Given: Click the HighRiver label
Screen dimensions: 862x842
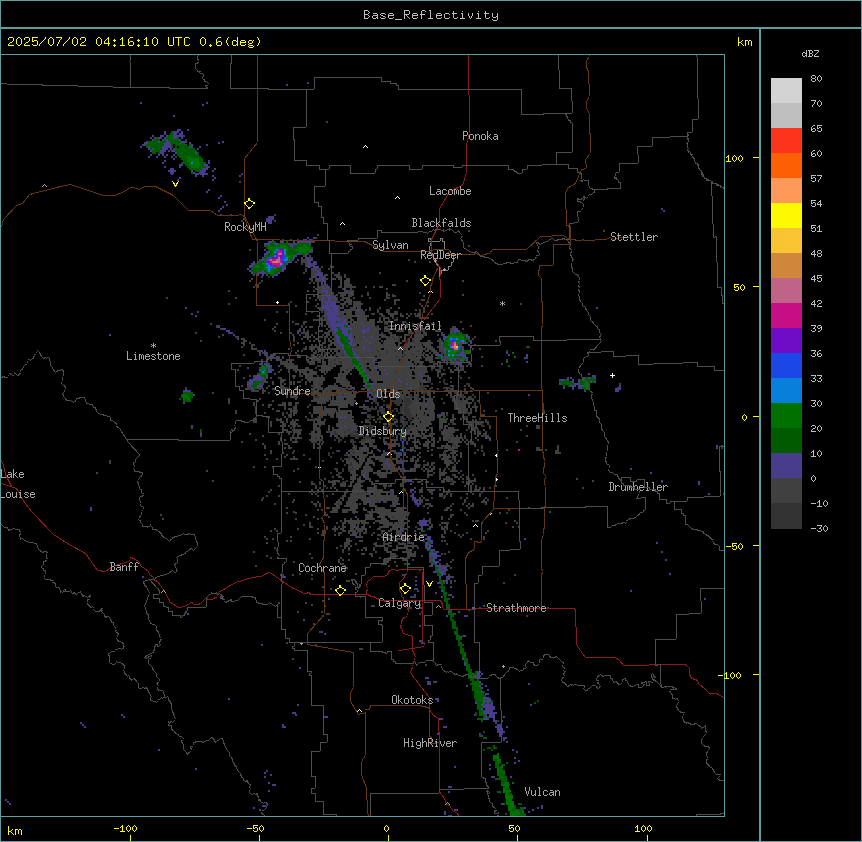Looking at the screenshot, I should (430, 743).
